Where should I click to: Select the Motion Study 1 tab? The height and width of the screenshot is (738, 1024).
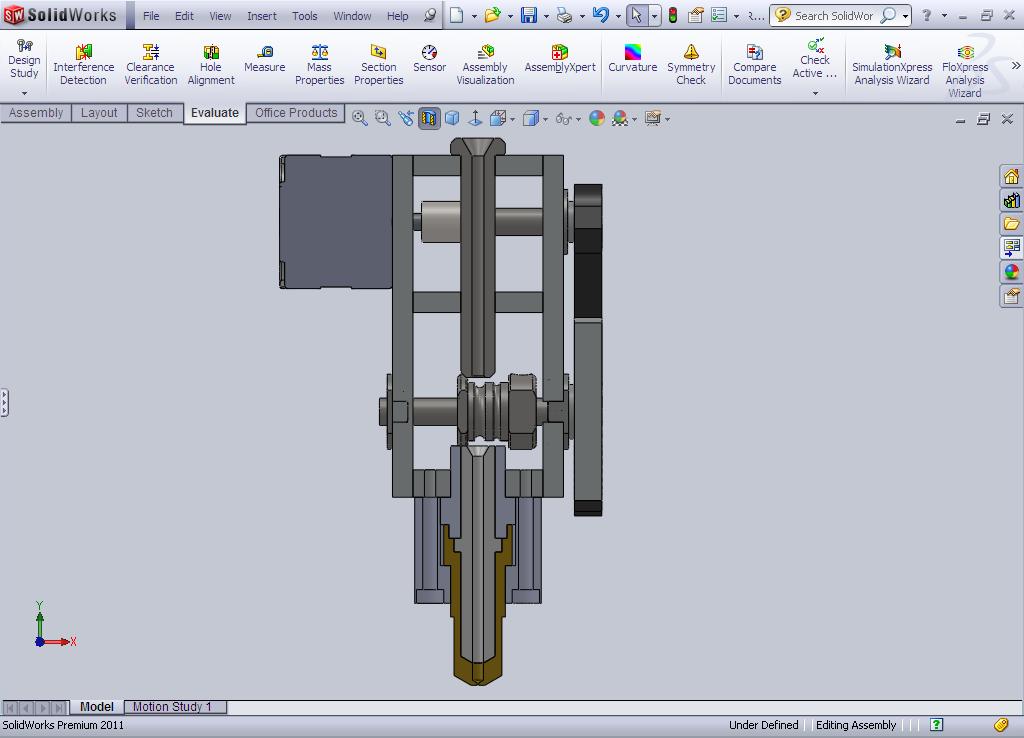pos(175,707)
